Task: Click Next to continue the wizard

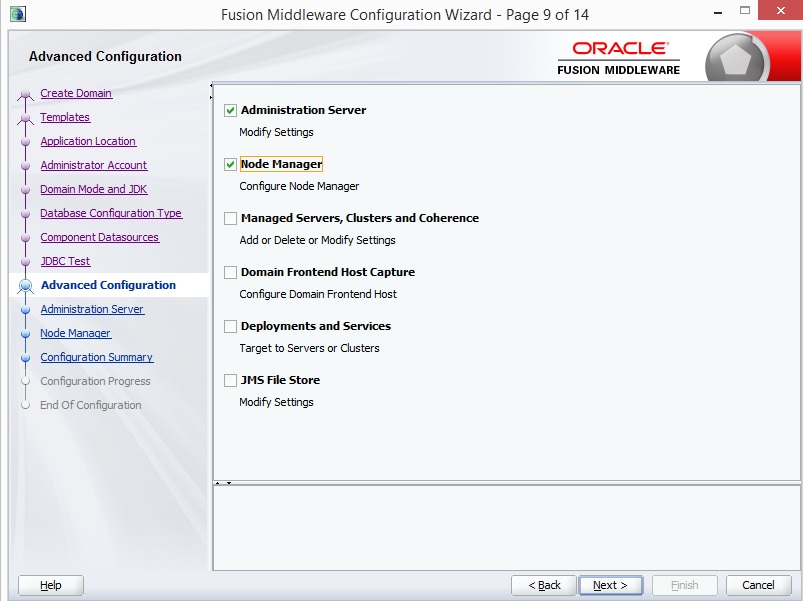Action: pos(610,585)
